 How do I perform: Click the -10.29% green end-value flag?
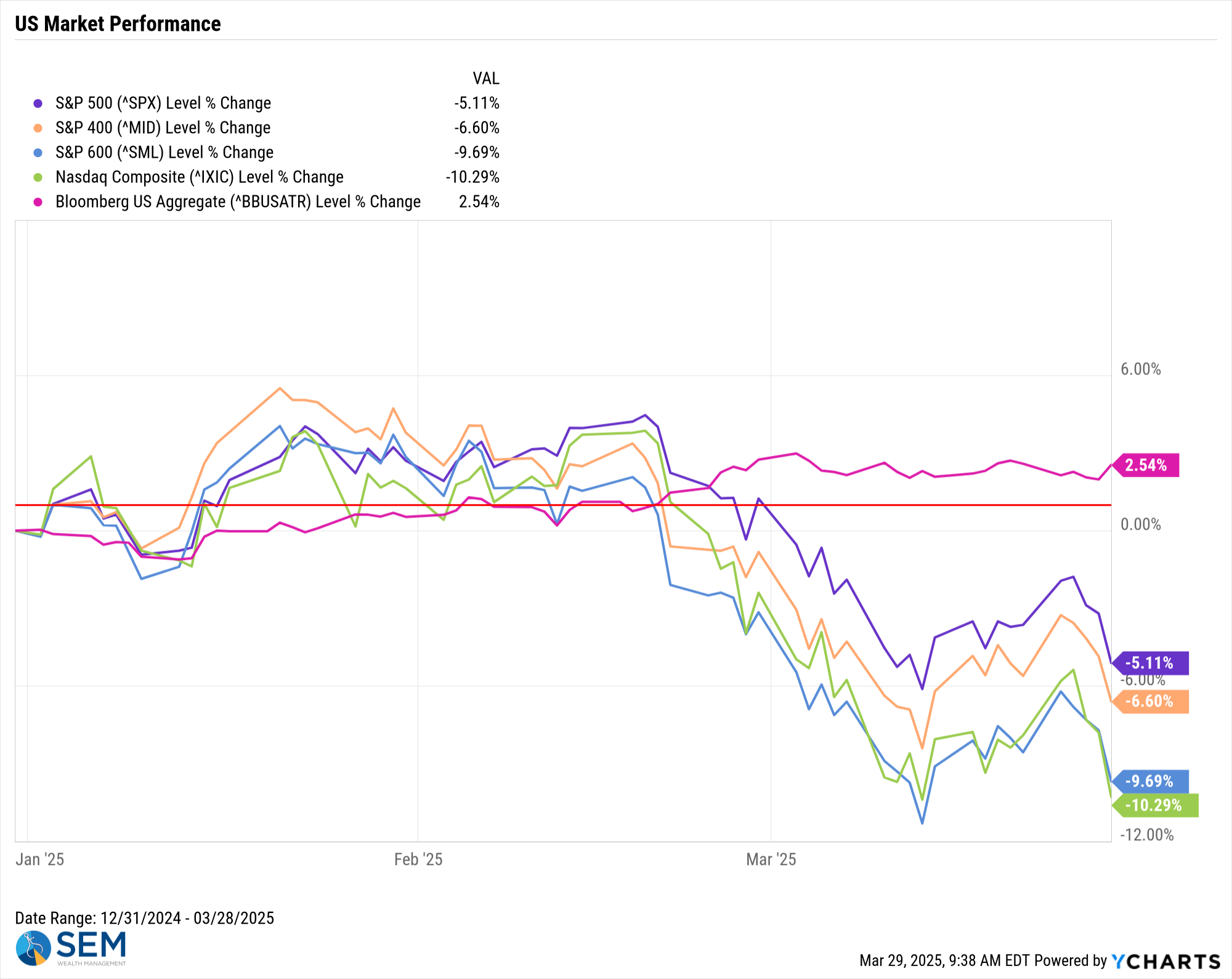[x=1154, y=805]
